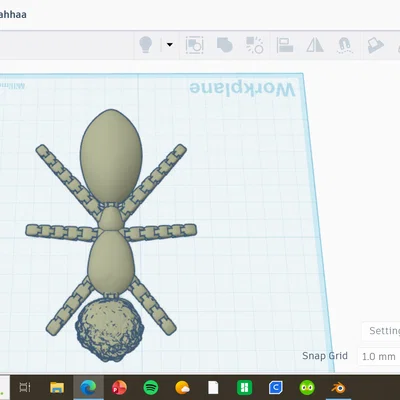Open File Explorer from the taskbar

(57, 388)
